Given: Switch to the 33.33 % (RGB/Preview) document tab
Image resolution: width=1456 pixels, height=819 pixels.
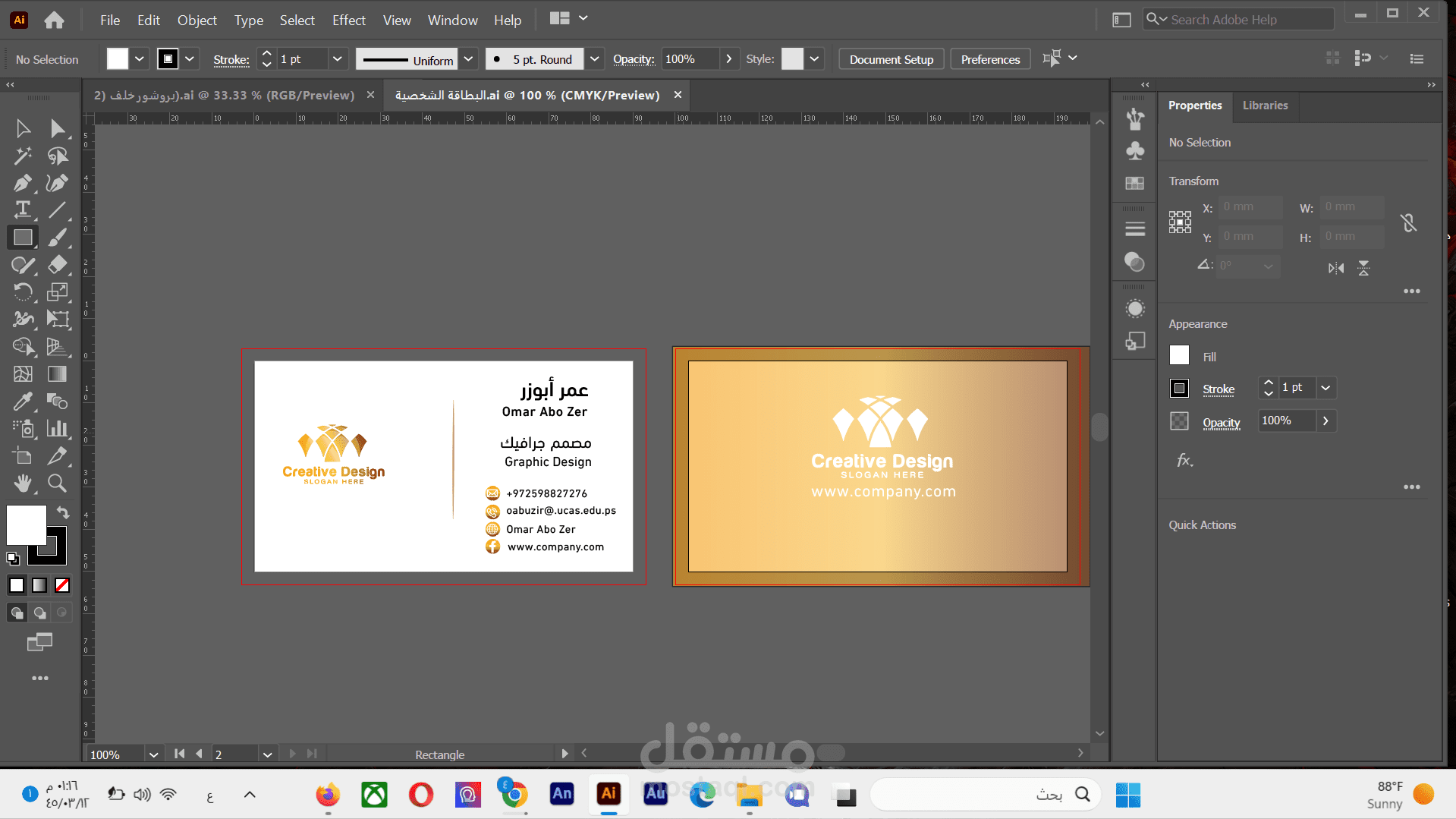Looking at the screenshot, I should [x=224, y=95].
